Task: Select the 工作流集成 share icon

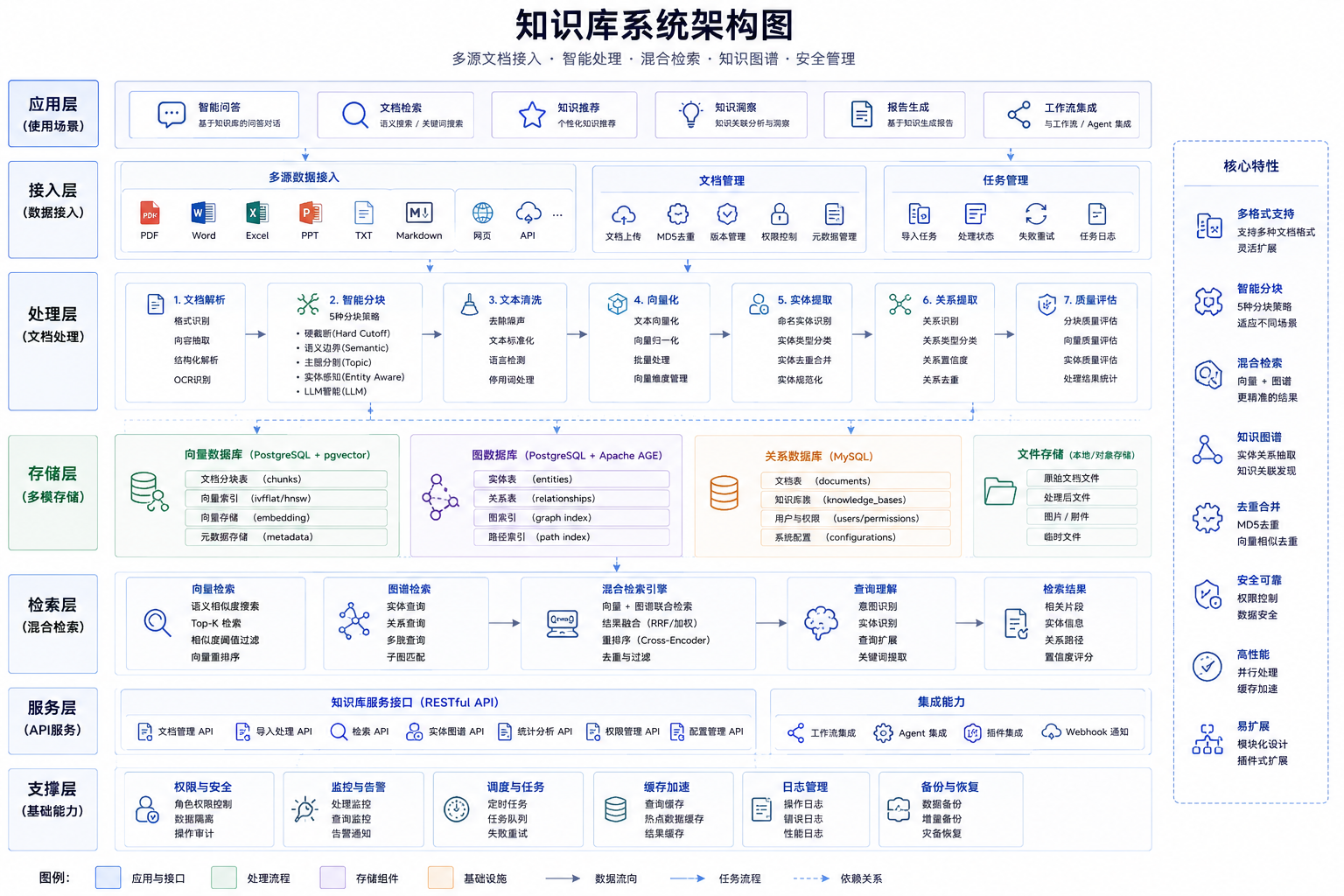Action: click(1019, 115)
